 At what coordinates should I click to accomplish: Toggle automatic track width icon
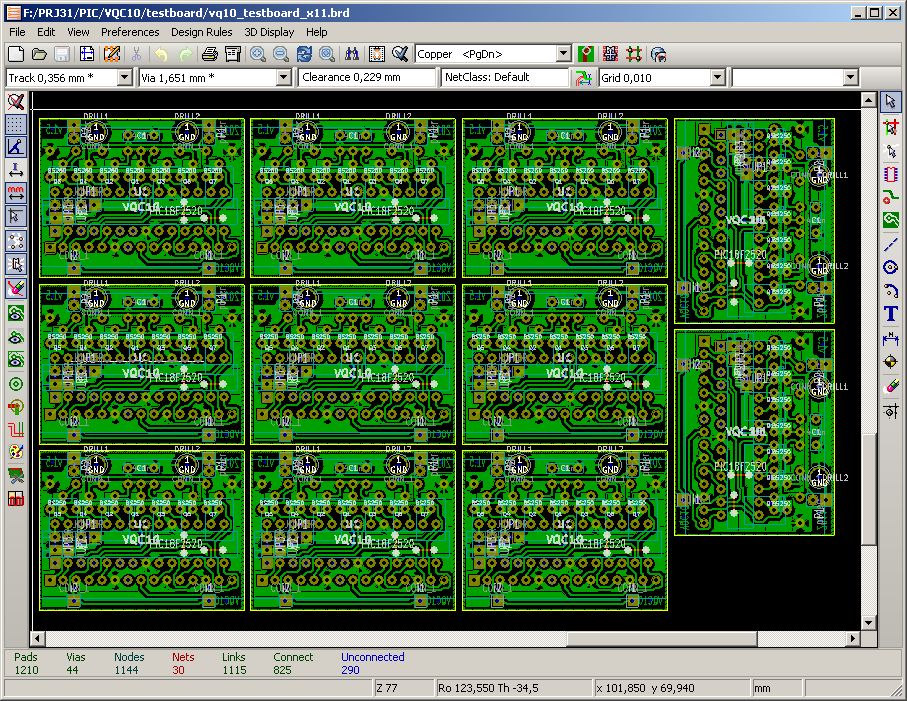tap(583, 78)
